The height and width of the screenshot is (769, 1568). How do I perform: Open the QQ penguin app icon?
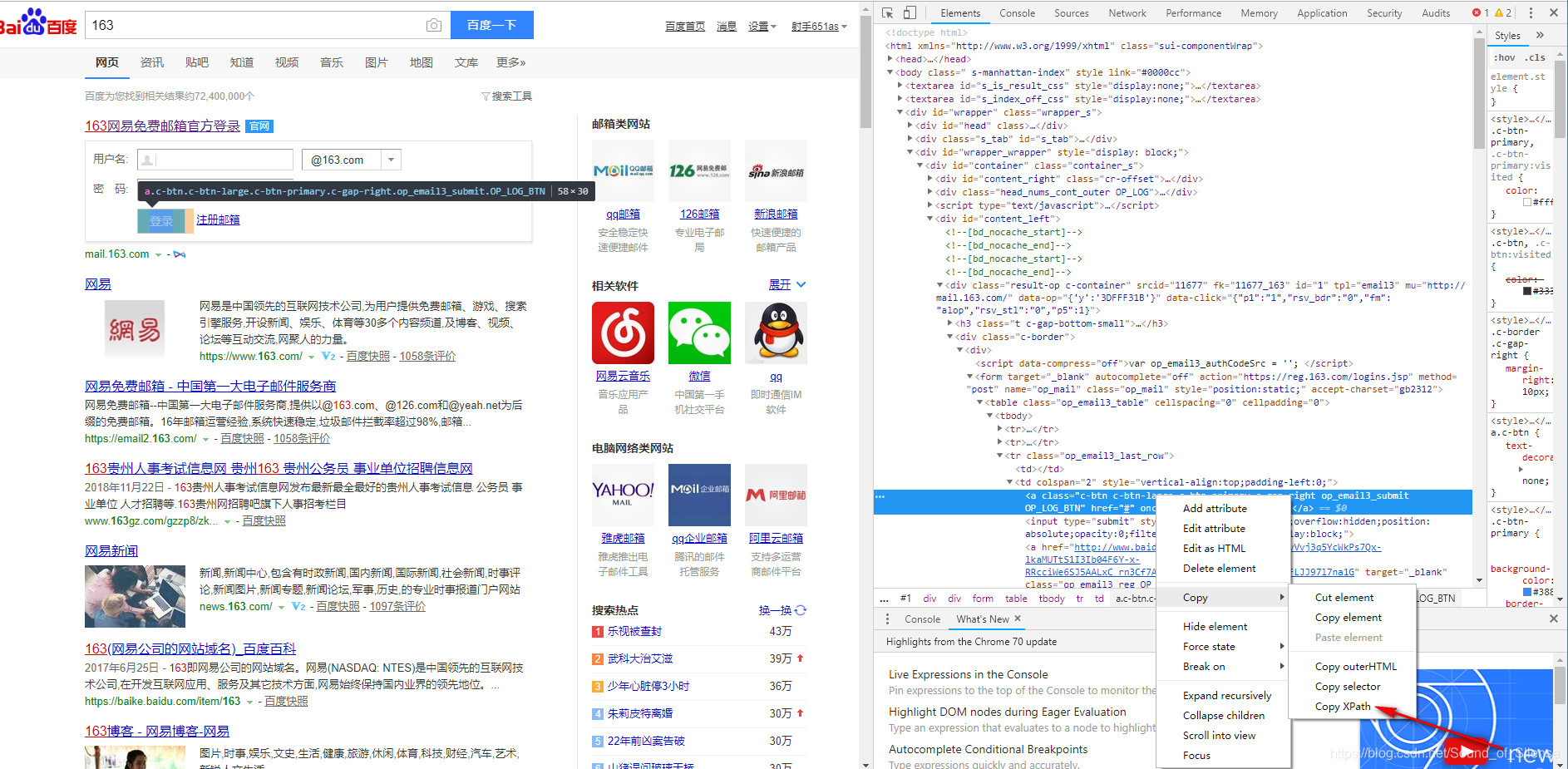coord(776,333)
